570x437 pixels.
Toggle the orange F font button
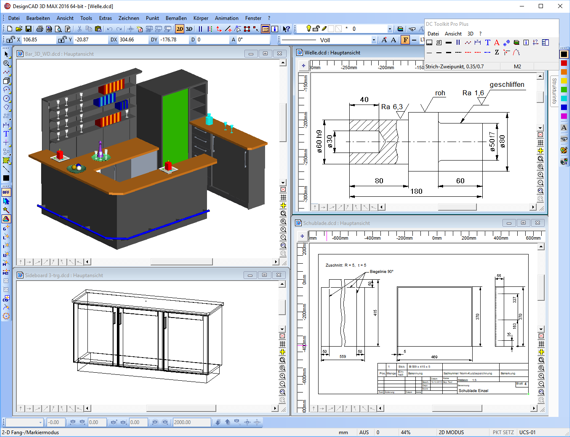[405, 40]
